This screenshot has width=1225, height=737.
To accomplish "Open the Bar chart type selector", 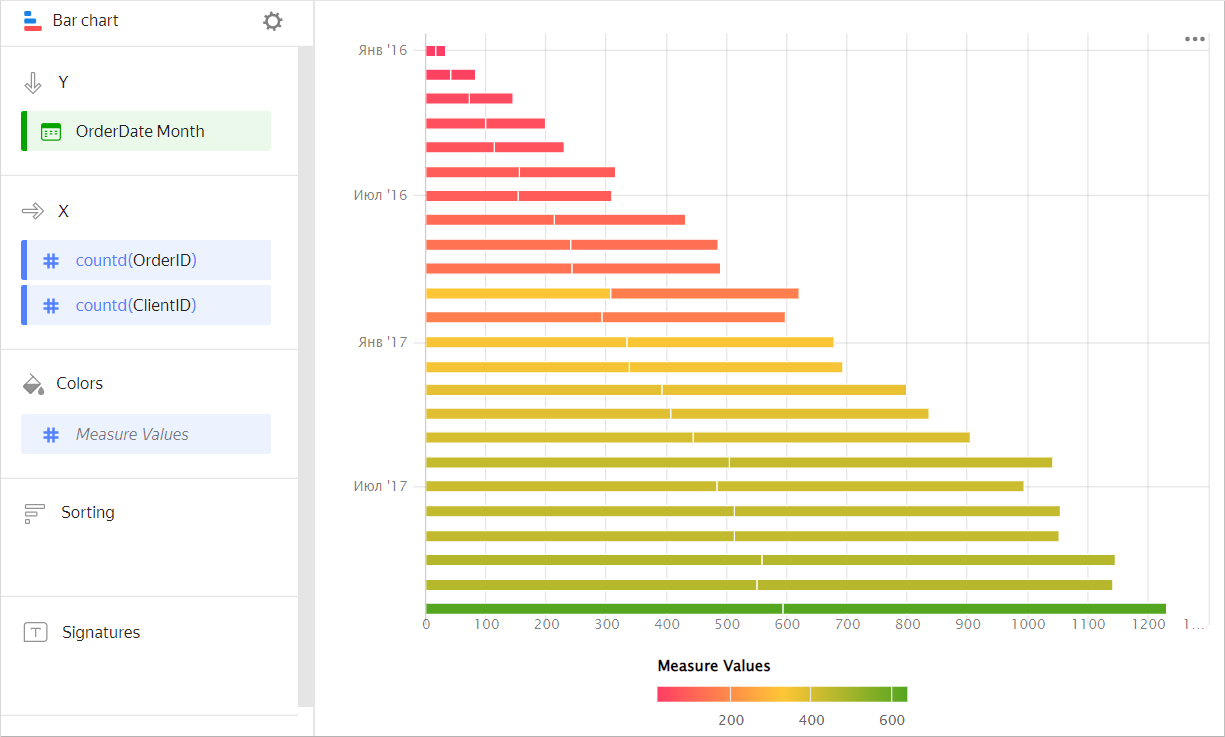I will 86,21.
